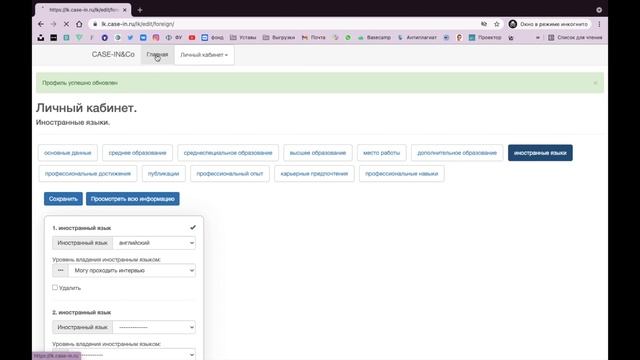Open the Проектор bookmark

click(485, 38)
